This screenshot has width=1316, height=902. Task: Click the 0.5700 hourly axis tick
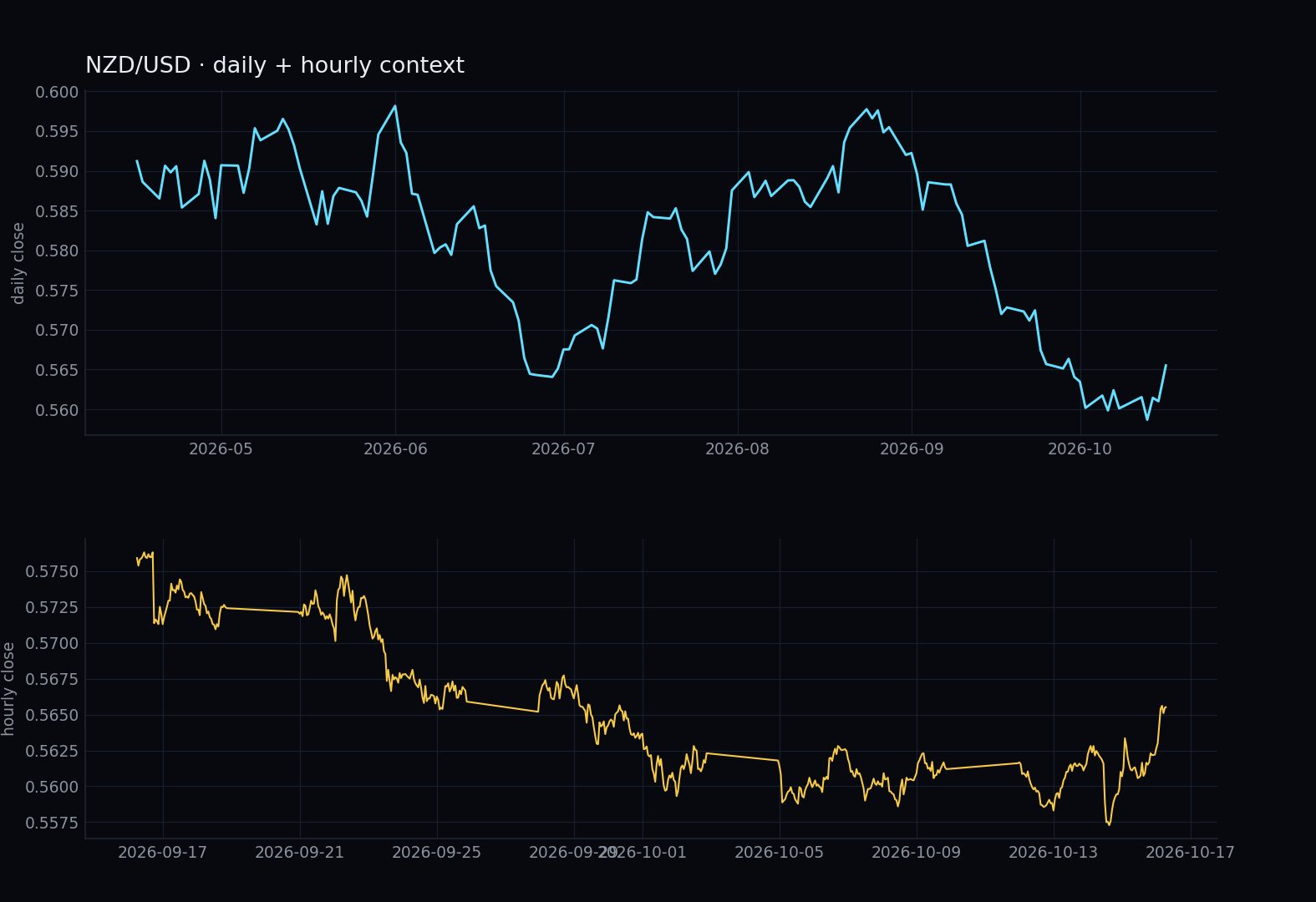pyautogui.click(x=52, y=644)
